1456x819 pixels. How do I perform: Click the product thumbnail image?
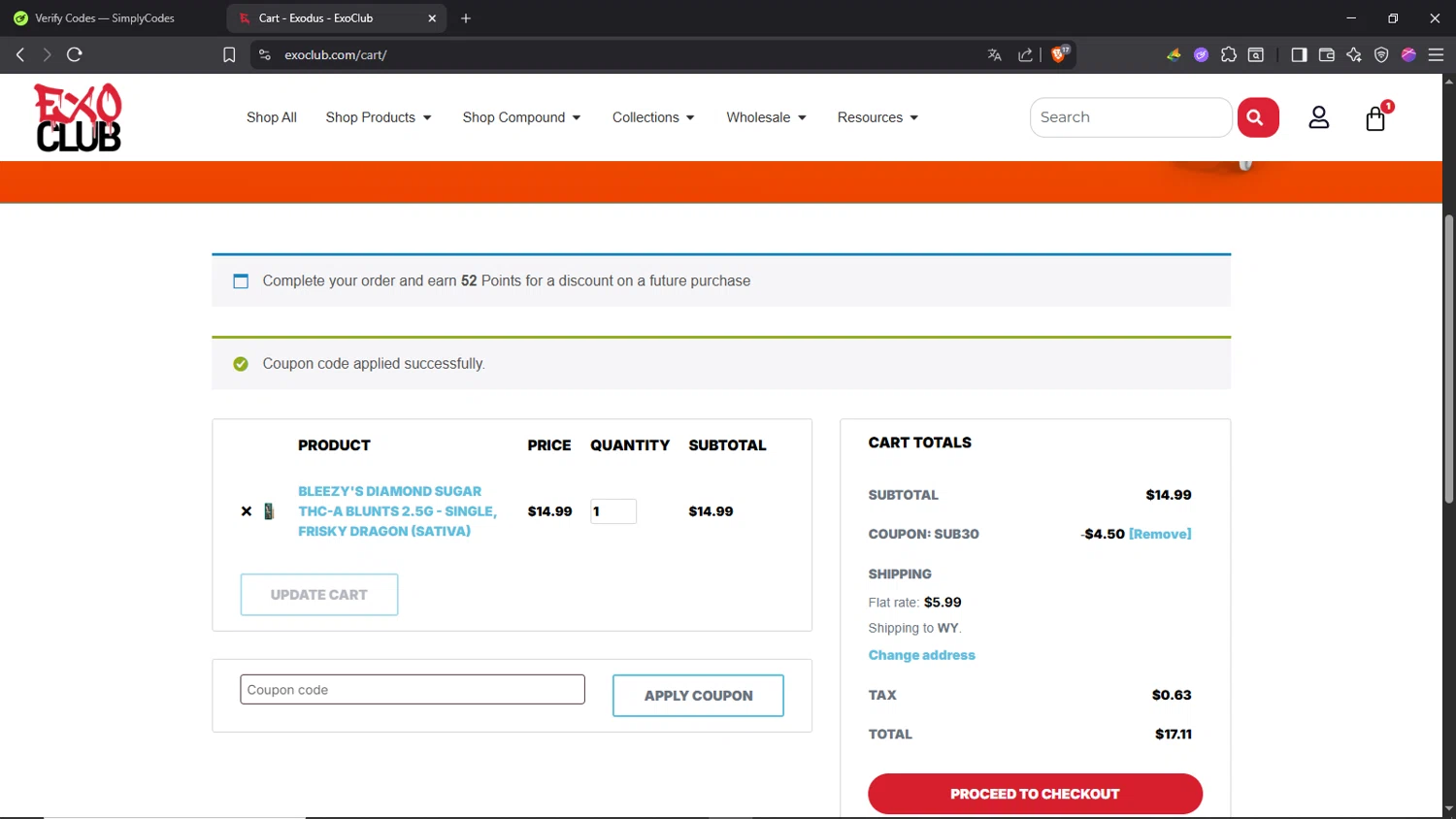[269, 511]
